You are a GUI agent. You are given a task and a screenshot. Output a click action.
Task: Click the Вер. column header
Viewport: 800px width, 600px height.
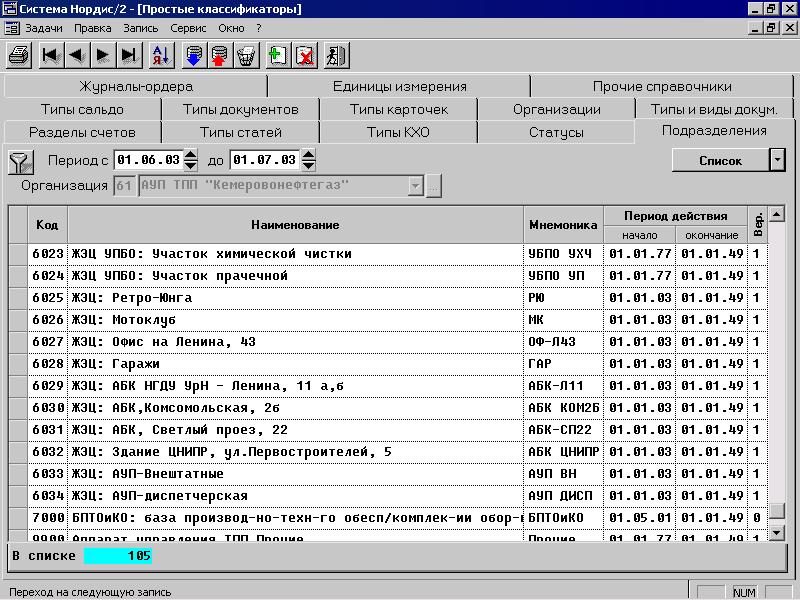[758, 225]
